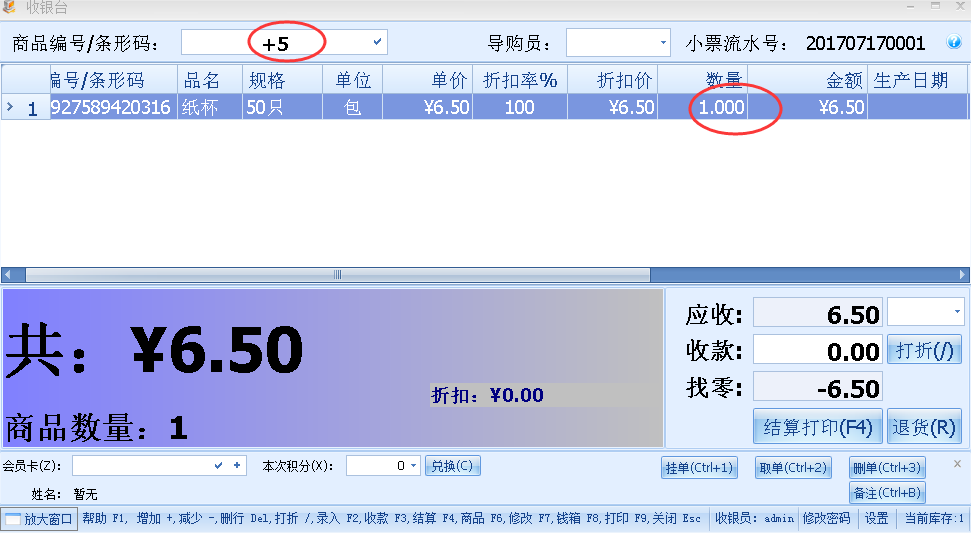Expand the dropdown next to 应收 amount
This screenshot has width=971, height=533.
click(x=957, y=312)
